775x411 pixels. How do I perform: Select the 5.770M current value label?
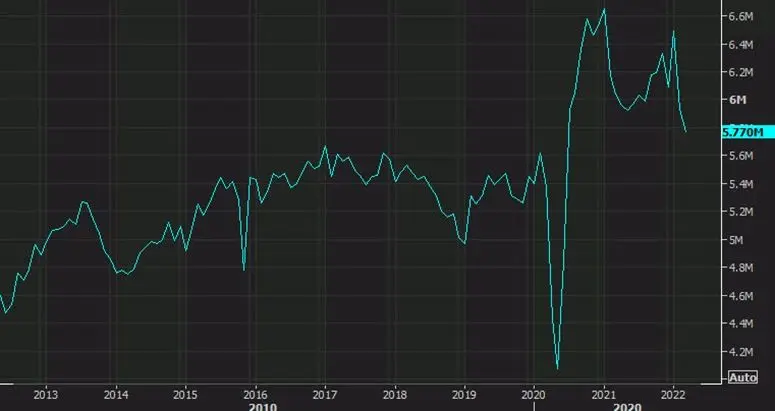742,132
